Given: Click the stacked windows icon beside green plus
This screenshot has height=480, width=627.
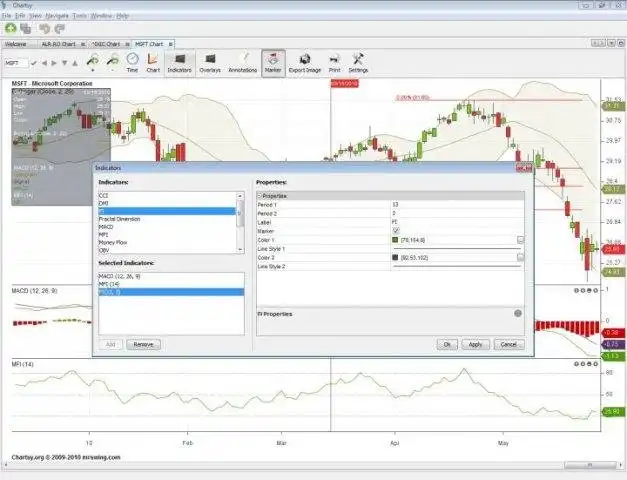Looking at the screenshot, I should [26, 29].
